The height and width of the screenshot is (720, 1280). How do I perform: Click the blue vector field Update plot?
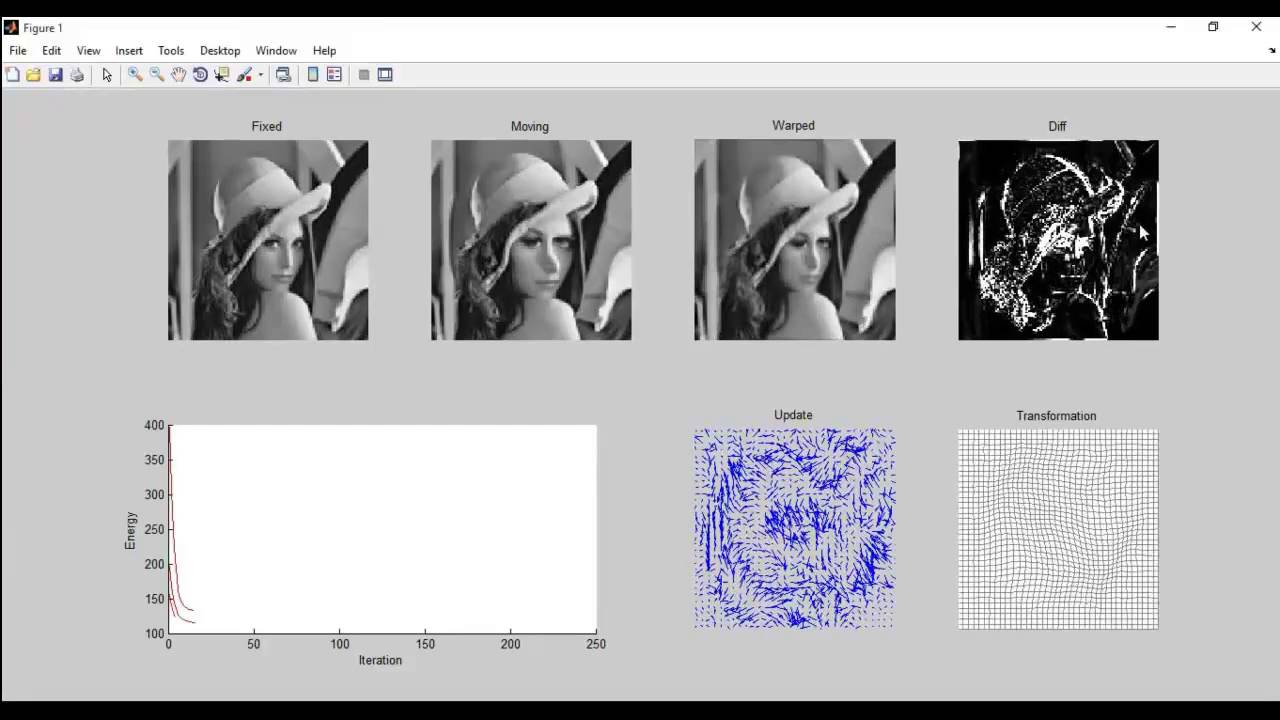(x=795, y=529)
